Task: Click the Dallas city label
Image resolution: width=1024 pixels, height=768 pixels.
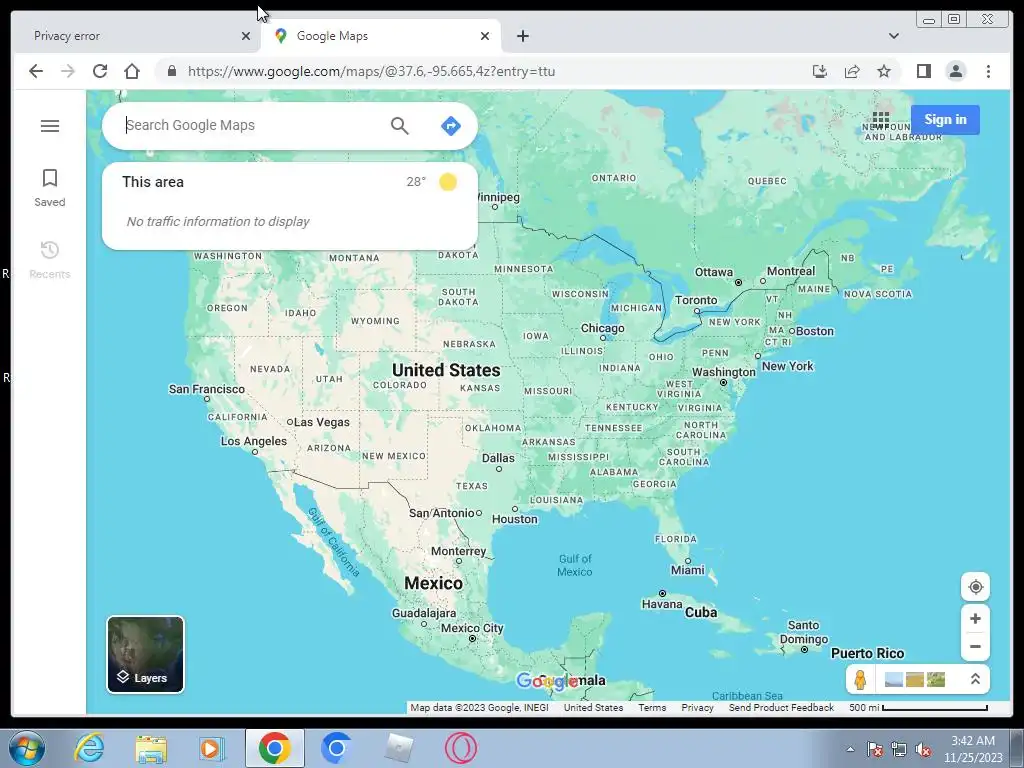Action: (498, 458)
